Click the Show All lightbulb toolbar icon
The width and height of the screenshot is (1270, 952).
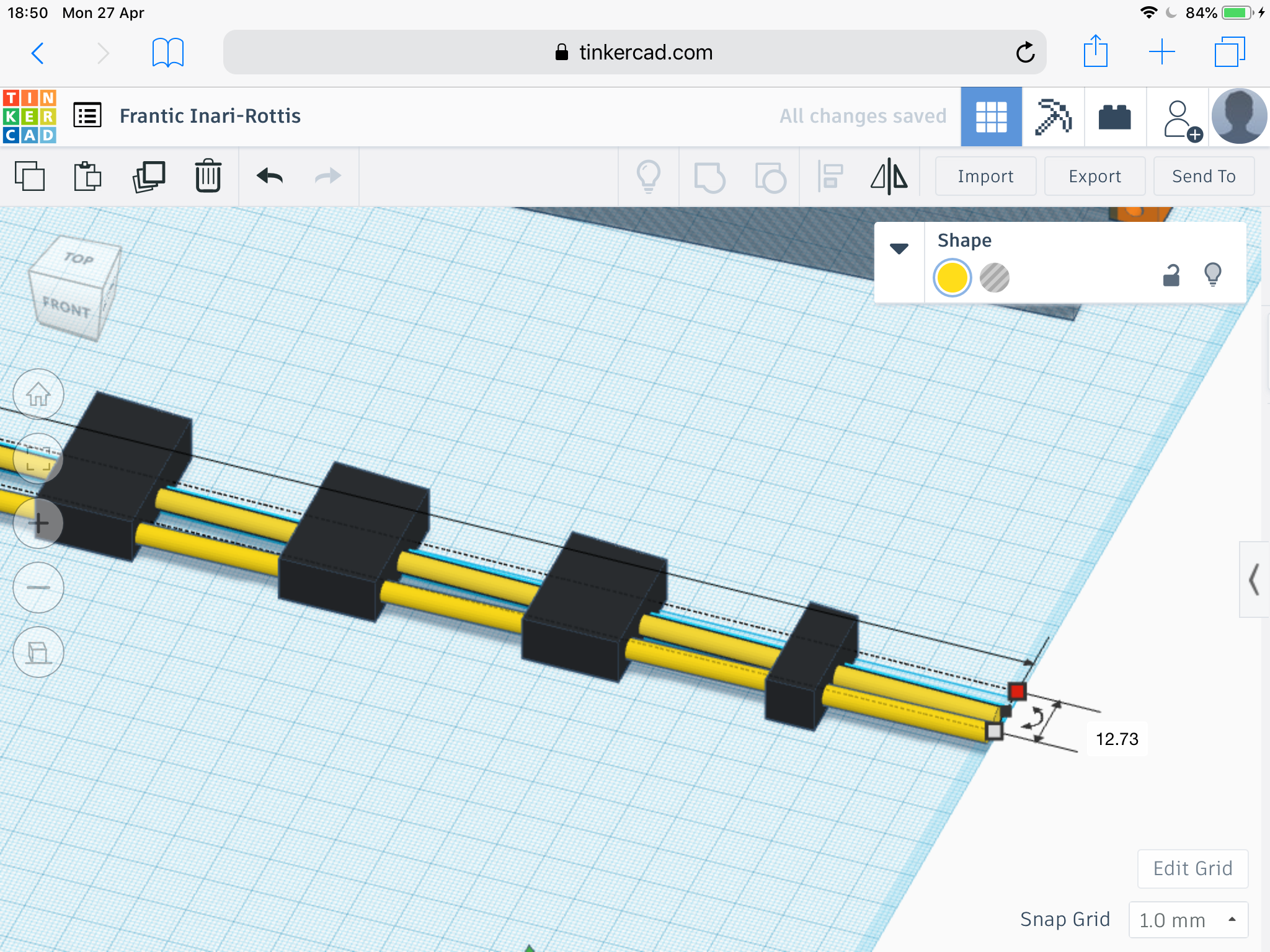649,177
